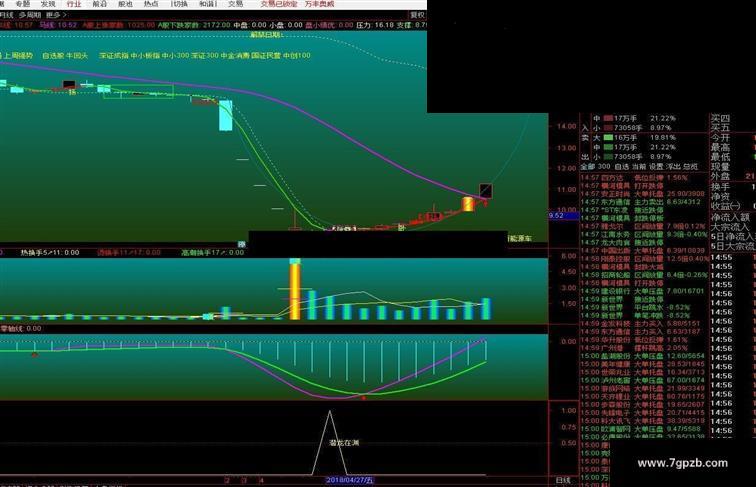Select the 300 filter tab in alerts panel
This screenshot has width=756, height=487.
click(x=604, y=167)
